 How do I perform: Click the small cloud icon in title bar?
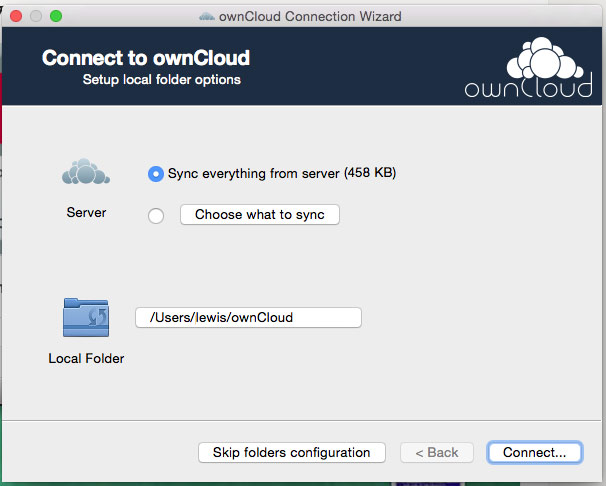point(207,17)
